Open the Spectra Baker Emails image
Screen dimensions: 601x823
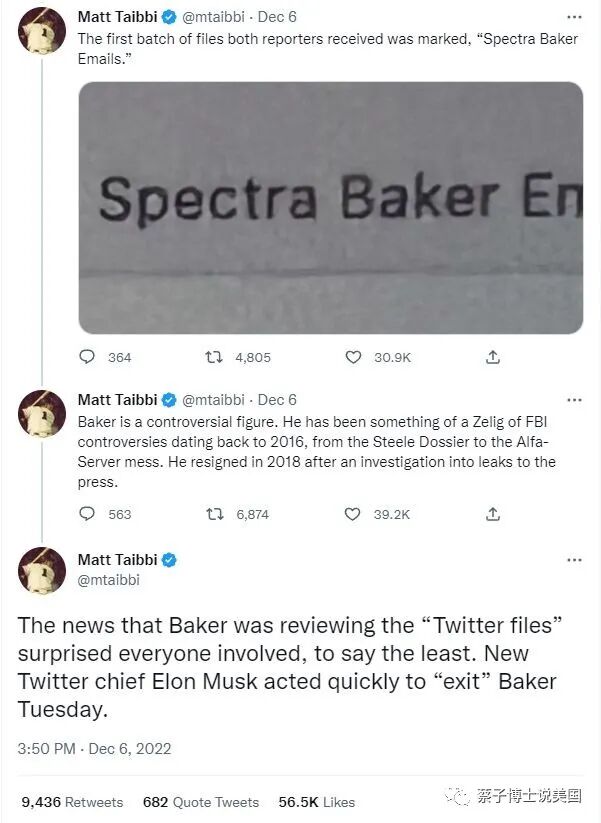(x=330, y=207)
